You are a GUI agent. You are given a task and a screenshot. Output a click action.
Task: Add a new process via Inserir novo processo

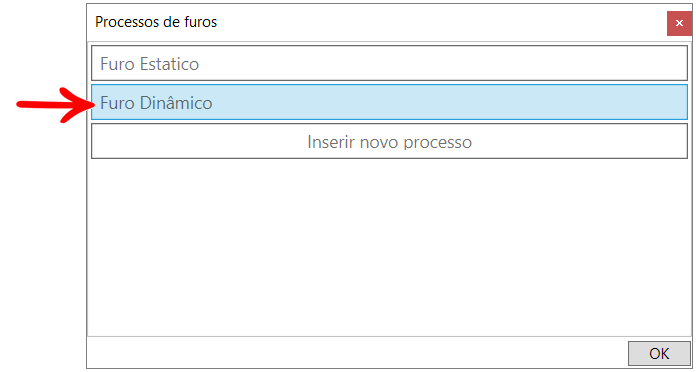pyautogui.click(x=389, y=141)
